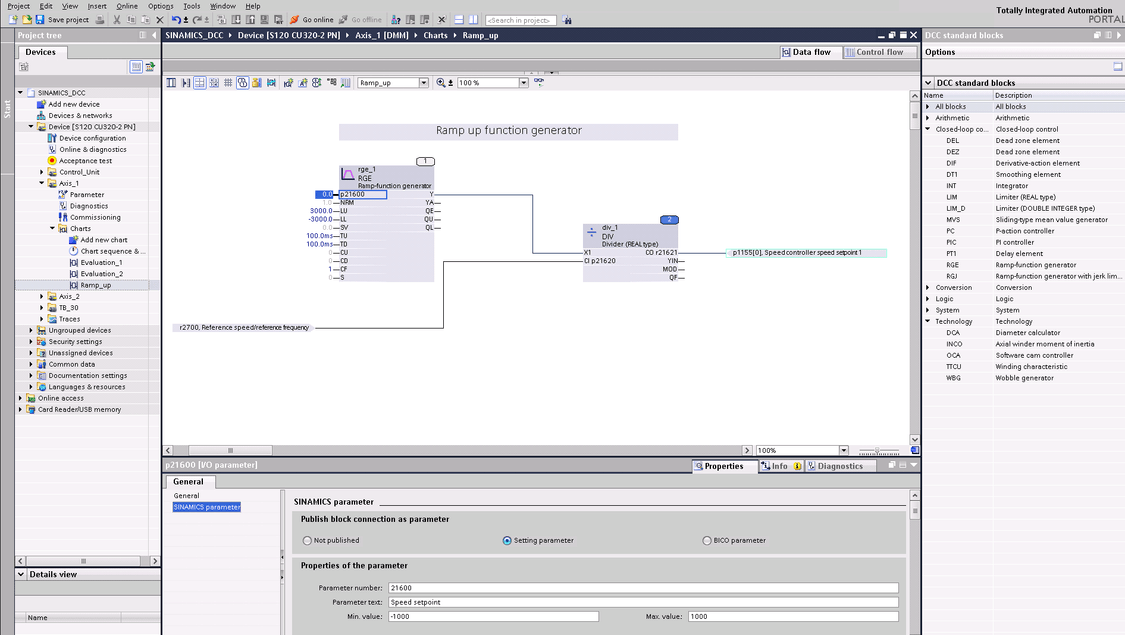Click the Accessible devices icon
The width and height of the screenshot is (1125, 635).
(x=395, y=20)
